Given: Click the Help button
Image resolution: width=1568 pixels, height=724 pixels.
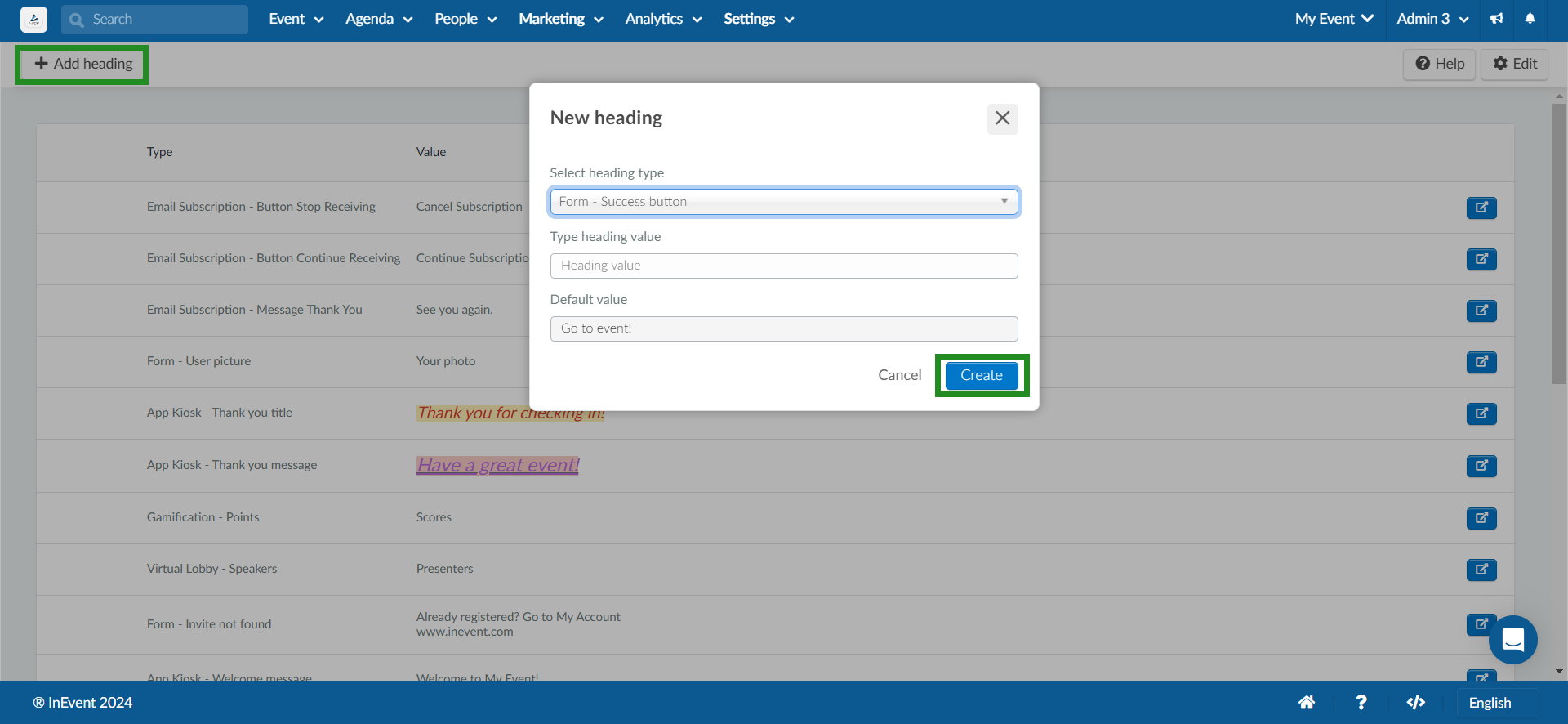Looking at the screenshot, I should coord(1440,64).
